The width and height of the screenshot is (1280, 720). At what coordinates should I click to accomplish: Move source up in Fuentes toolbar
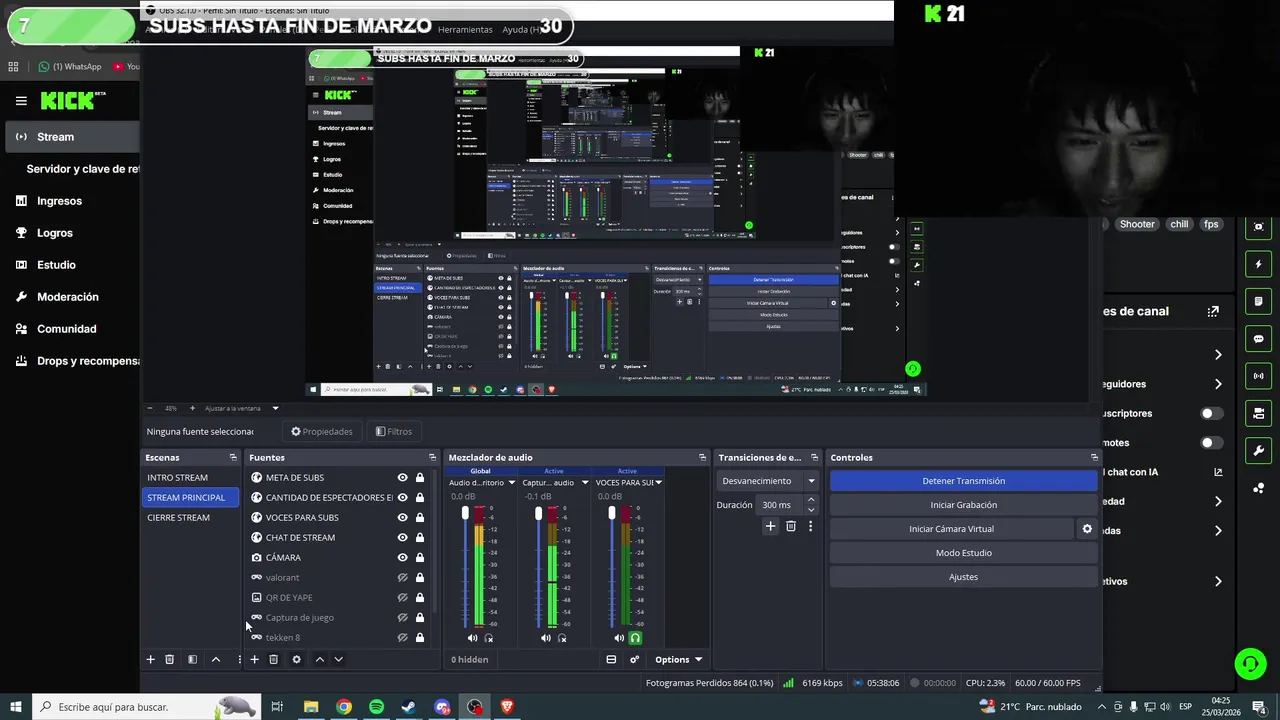pyautogui.click(x=320, y=659)
